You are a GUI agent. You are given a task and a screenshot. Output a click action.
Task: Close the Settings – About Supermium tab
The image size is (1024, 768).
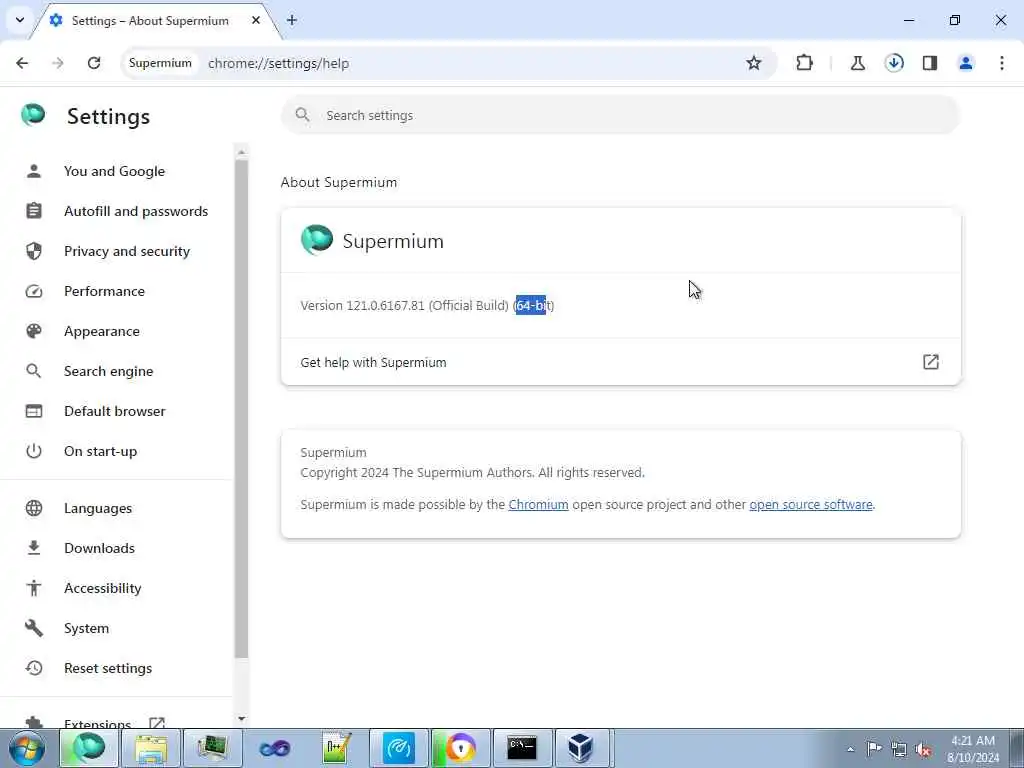256,20
